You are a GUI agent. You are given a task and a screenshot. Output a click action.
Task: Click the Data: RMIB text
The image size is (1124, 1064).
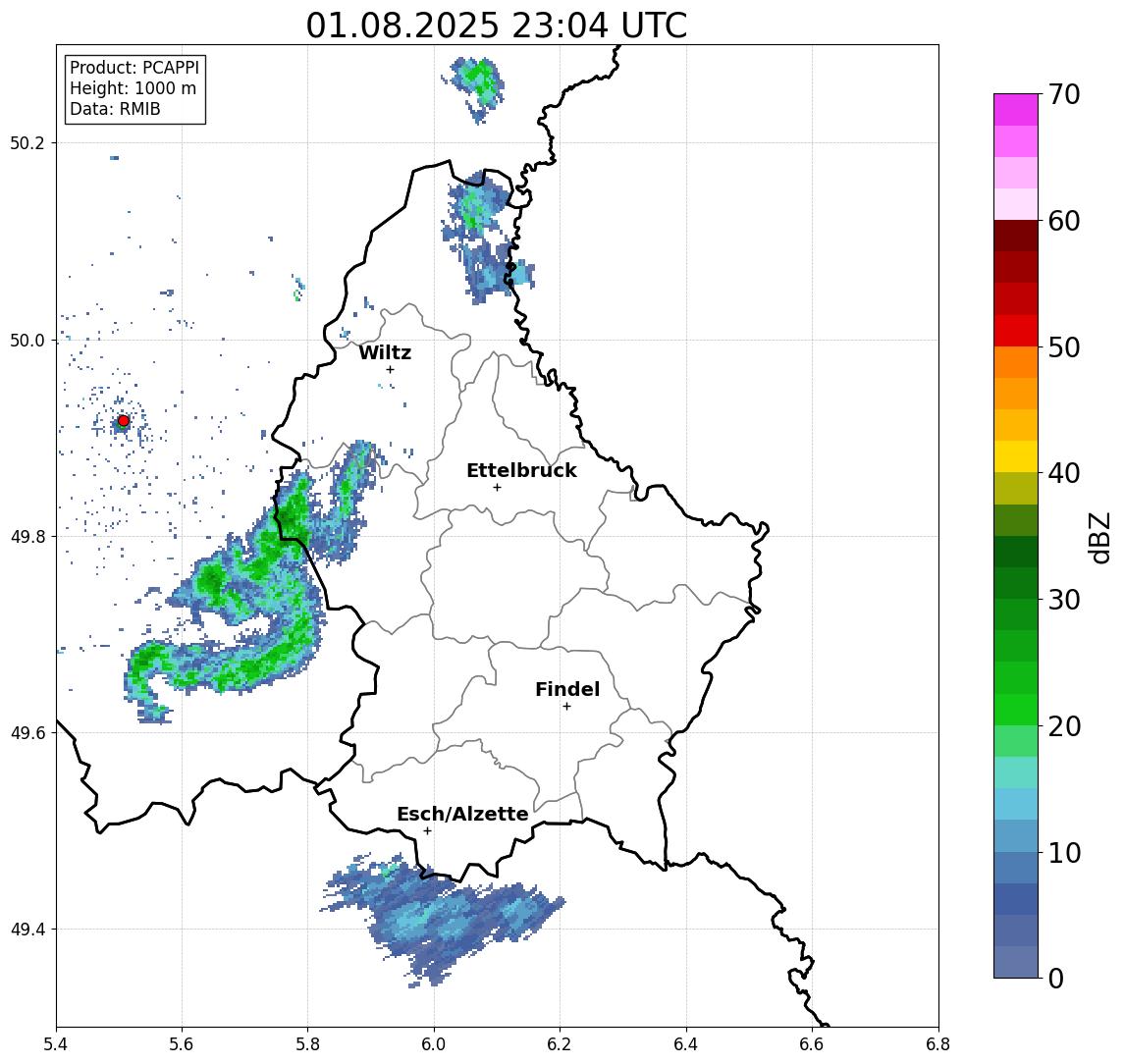click(115, 110)
